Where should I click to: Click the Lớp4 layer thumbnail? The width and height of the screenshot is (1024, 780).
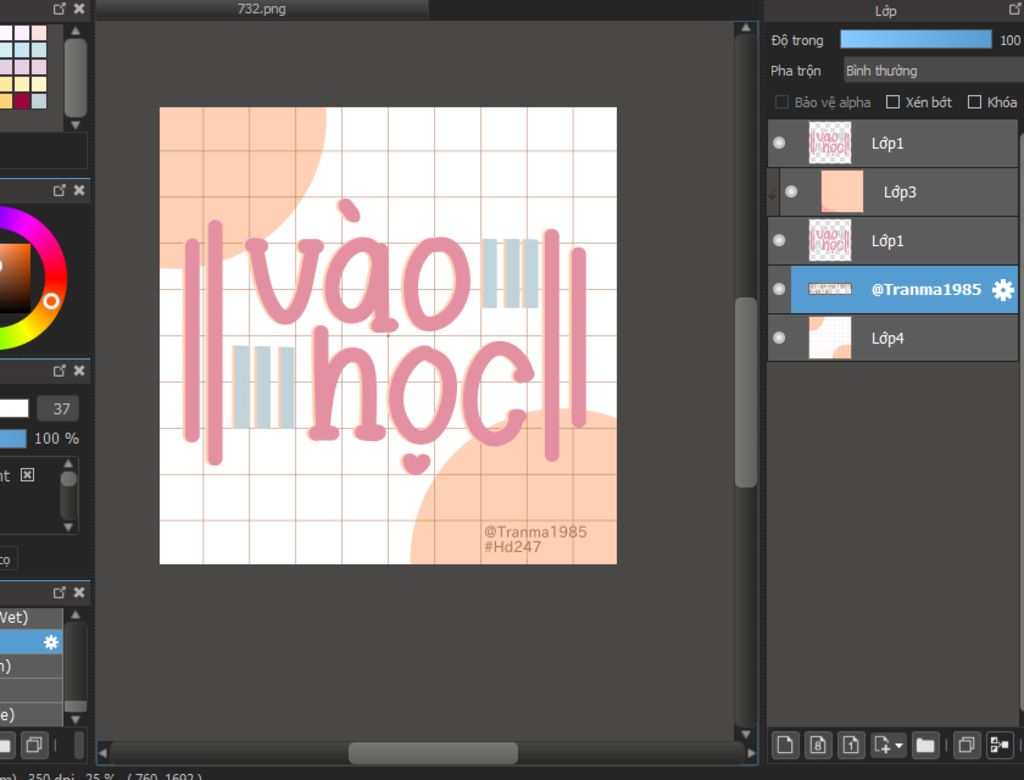829,338
